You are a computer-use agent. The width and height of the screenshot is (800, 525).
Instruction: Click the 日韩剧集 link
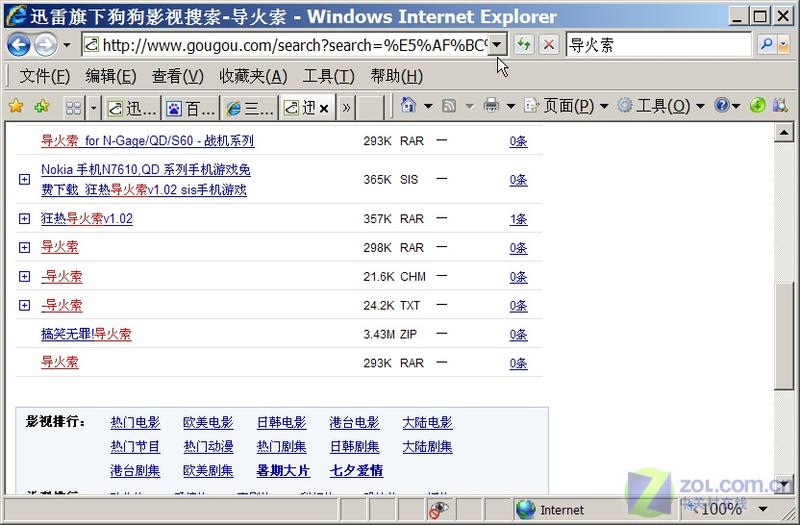point(355,446)
